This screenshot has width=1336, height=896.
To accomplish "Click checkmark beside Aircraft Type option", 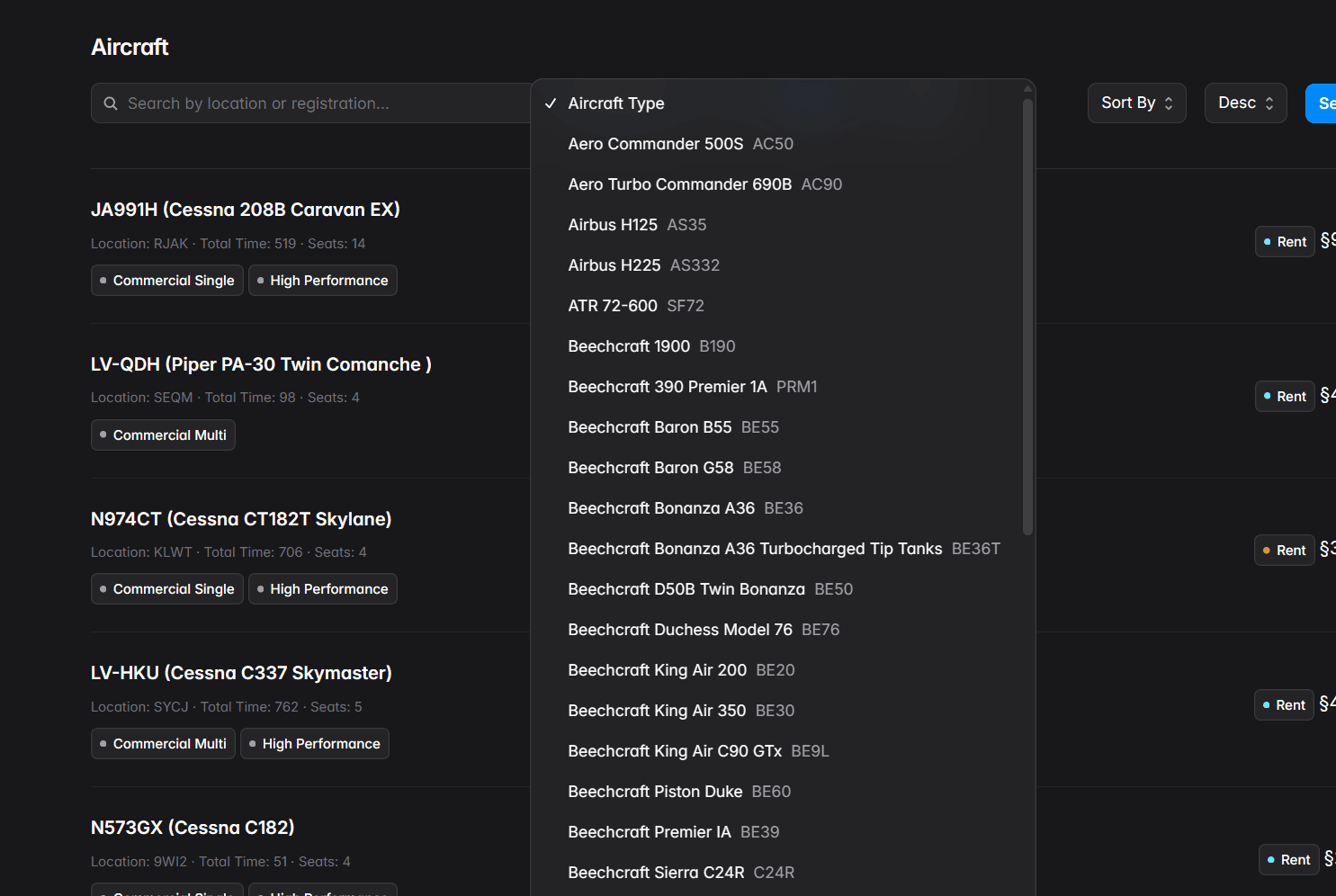I will pos(551,103).
